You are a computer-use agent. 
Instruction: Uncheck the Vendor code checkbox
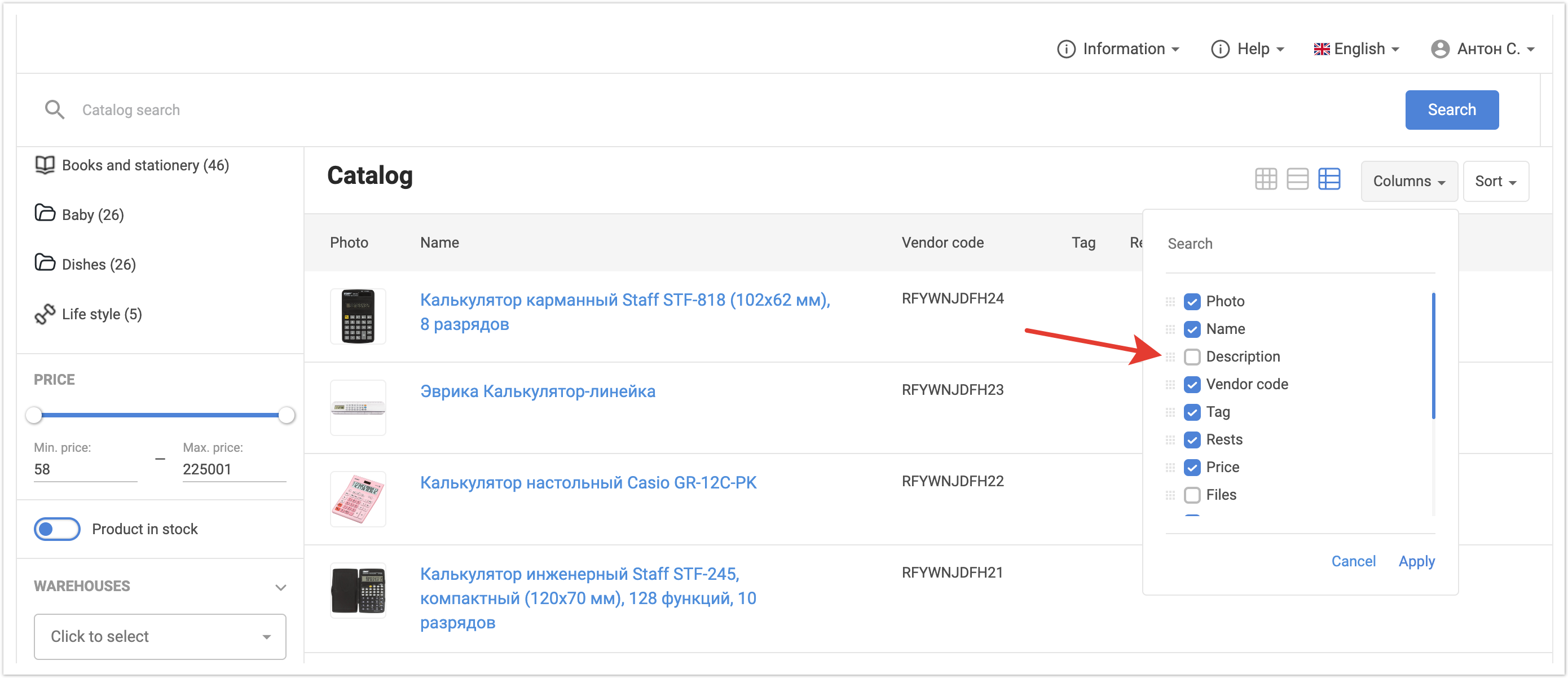click(1192, 385)
